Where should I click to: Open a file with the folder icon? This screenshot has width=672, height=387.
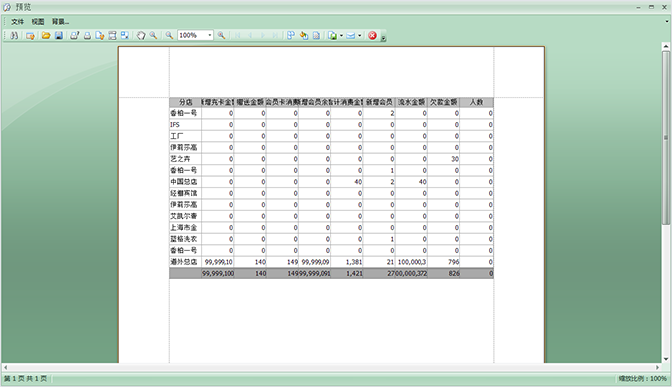click(x=46, y=36)
